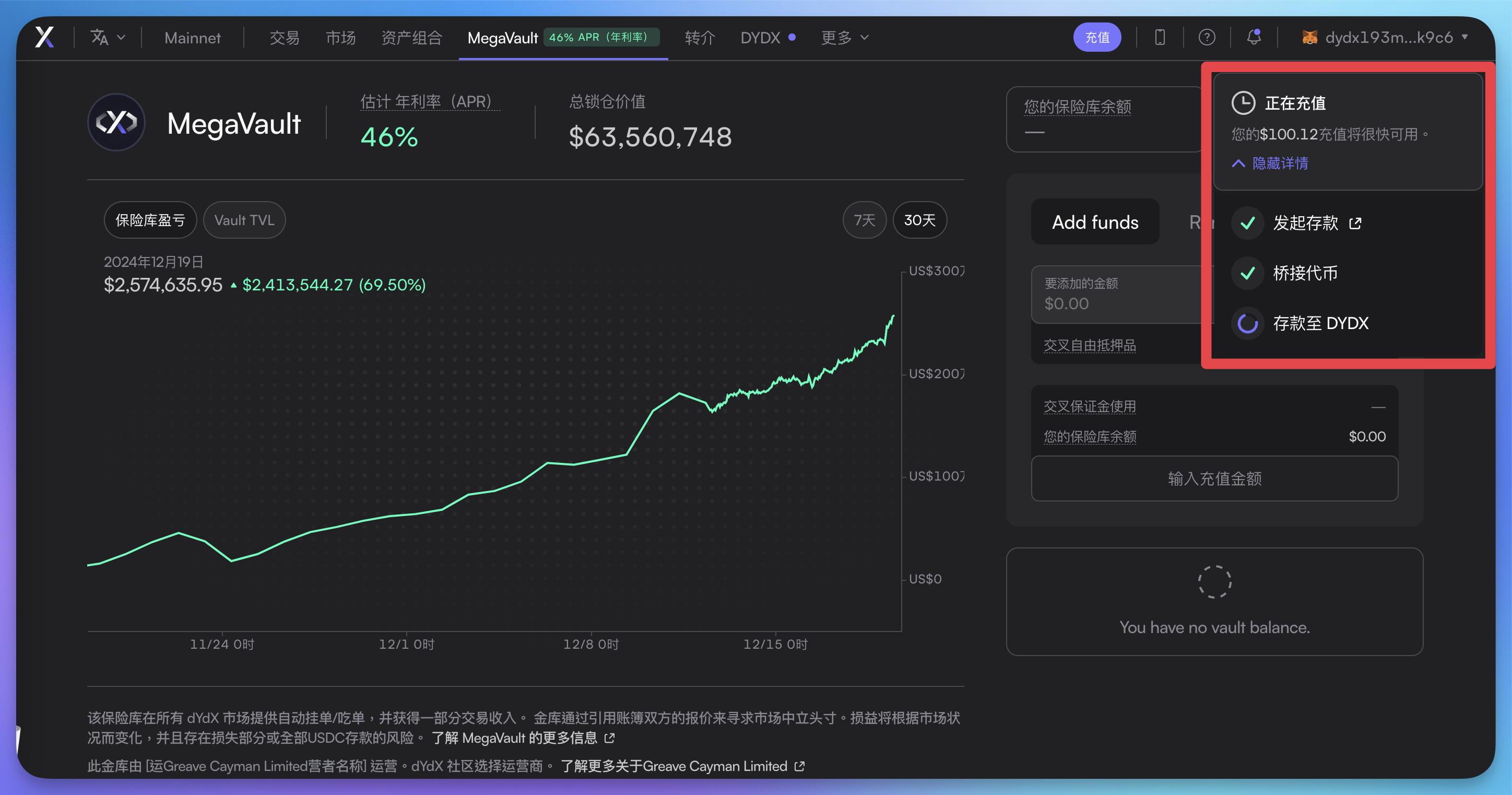Select the Add funds tab
Viewport: 1512px width, 795px height.
1095,222
